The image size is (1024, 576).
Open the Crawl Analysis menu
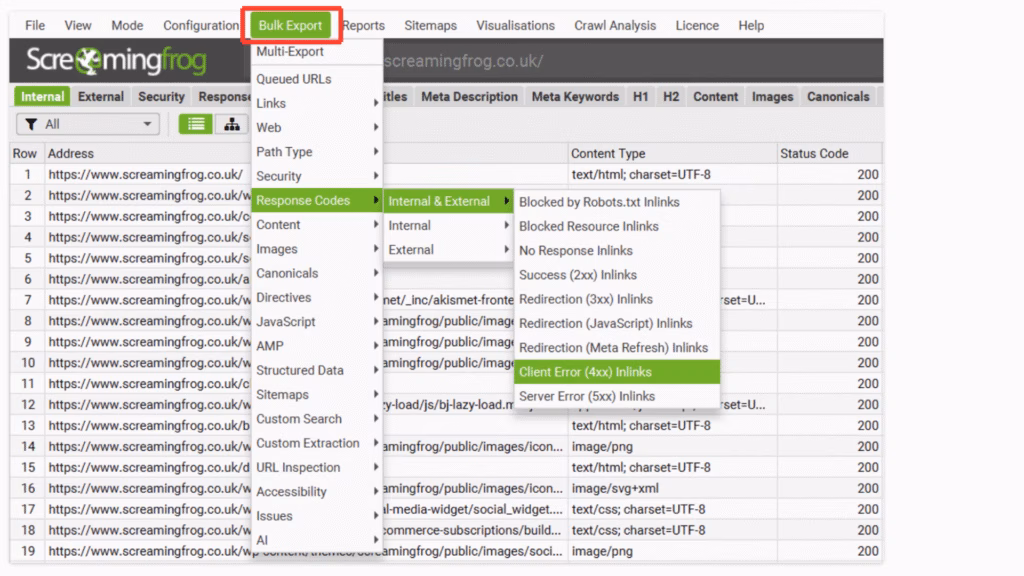point(615,25)
